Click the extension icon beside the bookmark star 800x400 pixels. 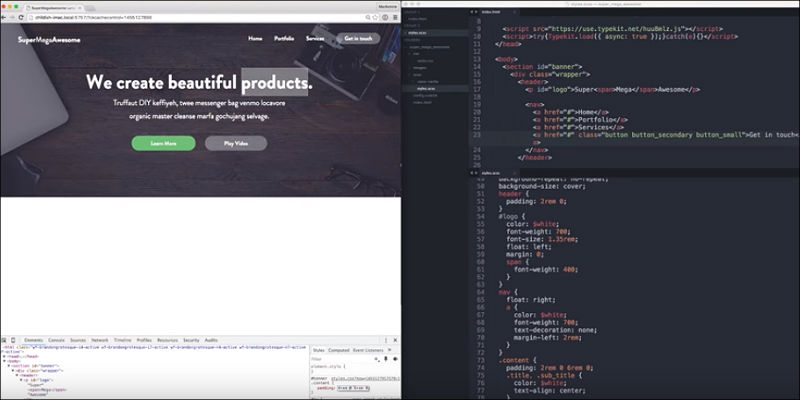coord(385,17)
